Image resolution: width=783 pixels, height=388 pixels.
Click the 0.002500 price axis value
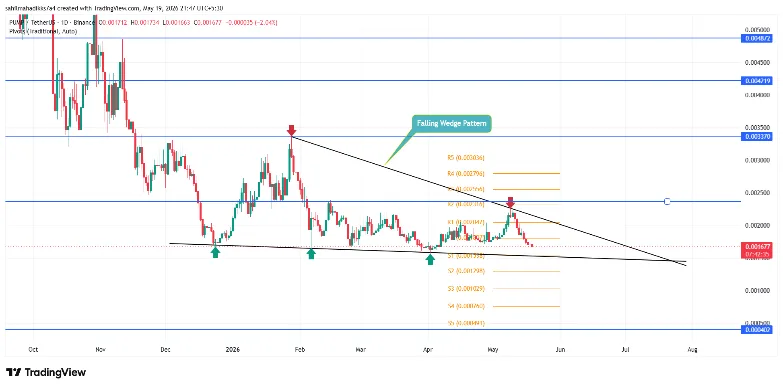pyautogui.click(x=756, y=193)
